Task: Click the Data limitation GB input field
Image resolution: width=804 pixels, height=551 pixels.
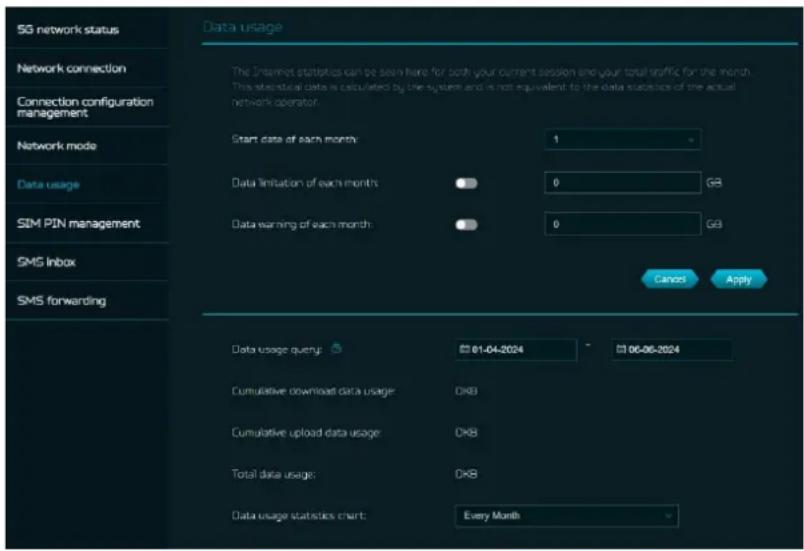Action: pyautogui.click(x=622, y=182)
